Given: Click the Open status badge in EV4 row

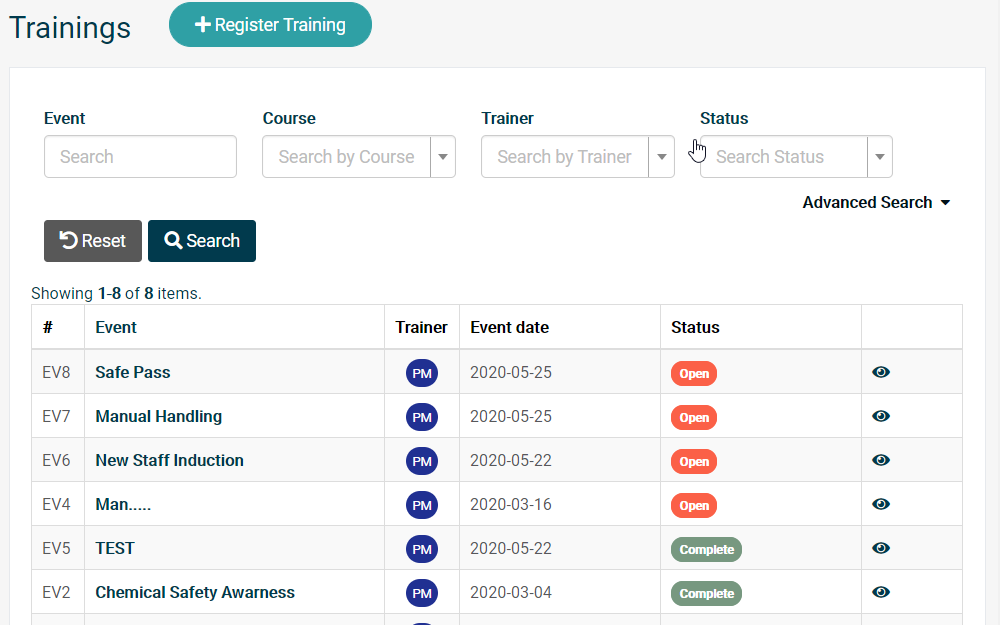Looking at the screenshot, I should [x=694, y=506].
